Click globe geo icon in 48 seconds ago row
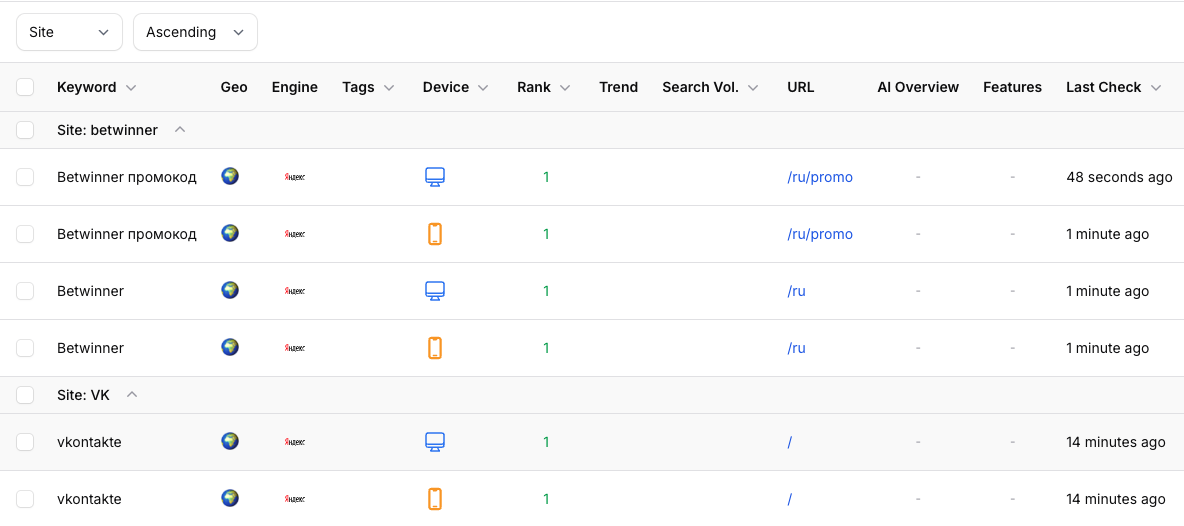 pos(230,177)
